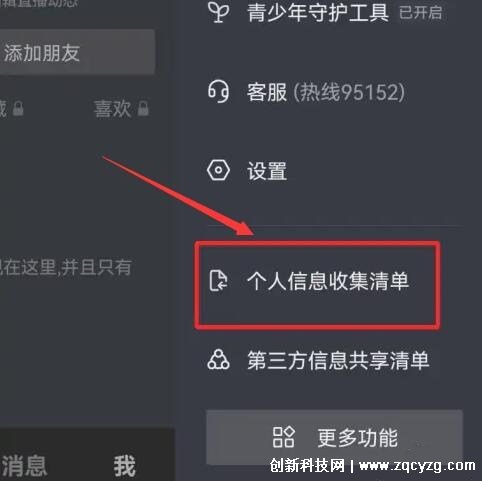Tap the 已开启 status label
The image size is (482, 481).
point(420,13)
